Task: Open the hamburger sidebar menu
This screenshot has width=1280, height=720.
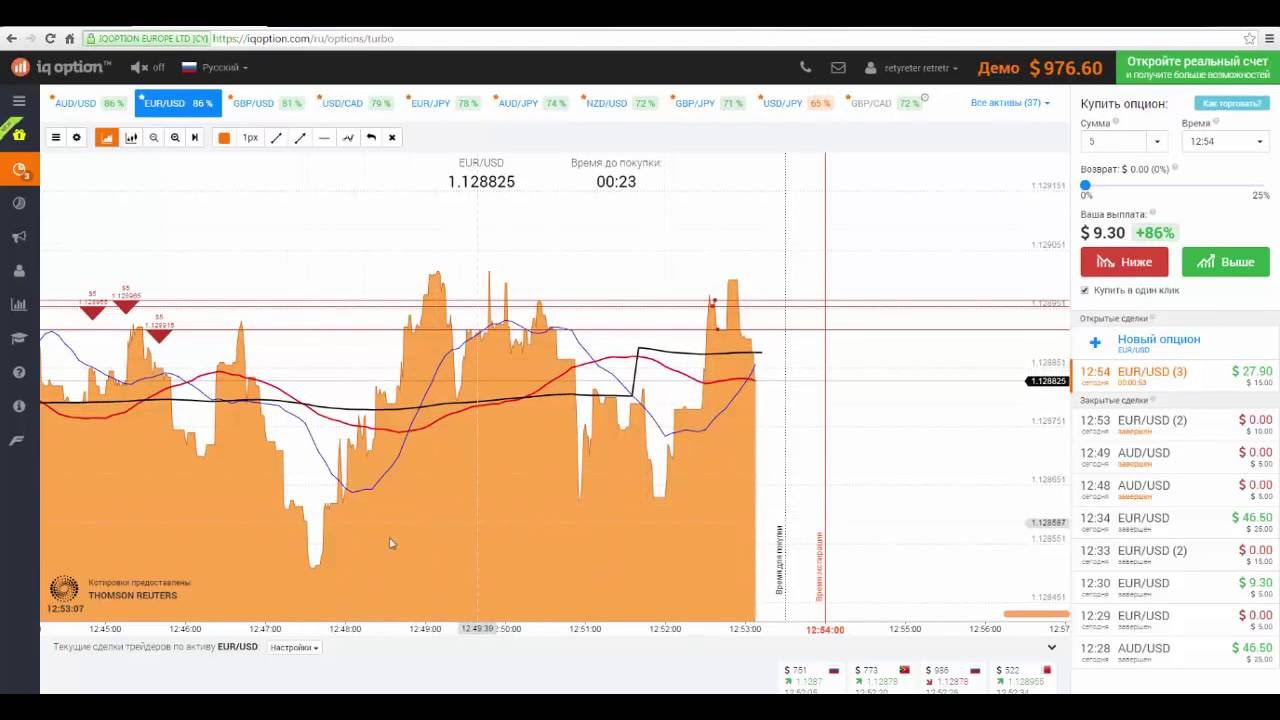Action: click(19, 101)
